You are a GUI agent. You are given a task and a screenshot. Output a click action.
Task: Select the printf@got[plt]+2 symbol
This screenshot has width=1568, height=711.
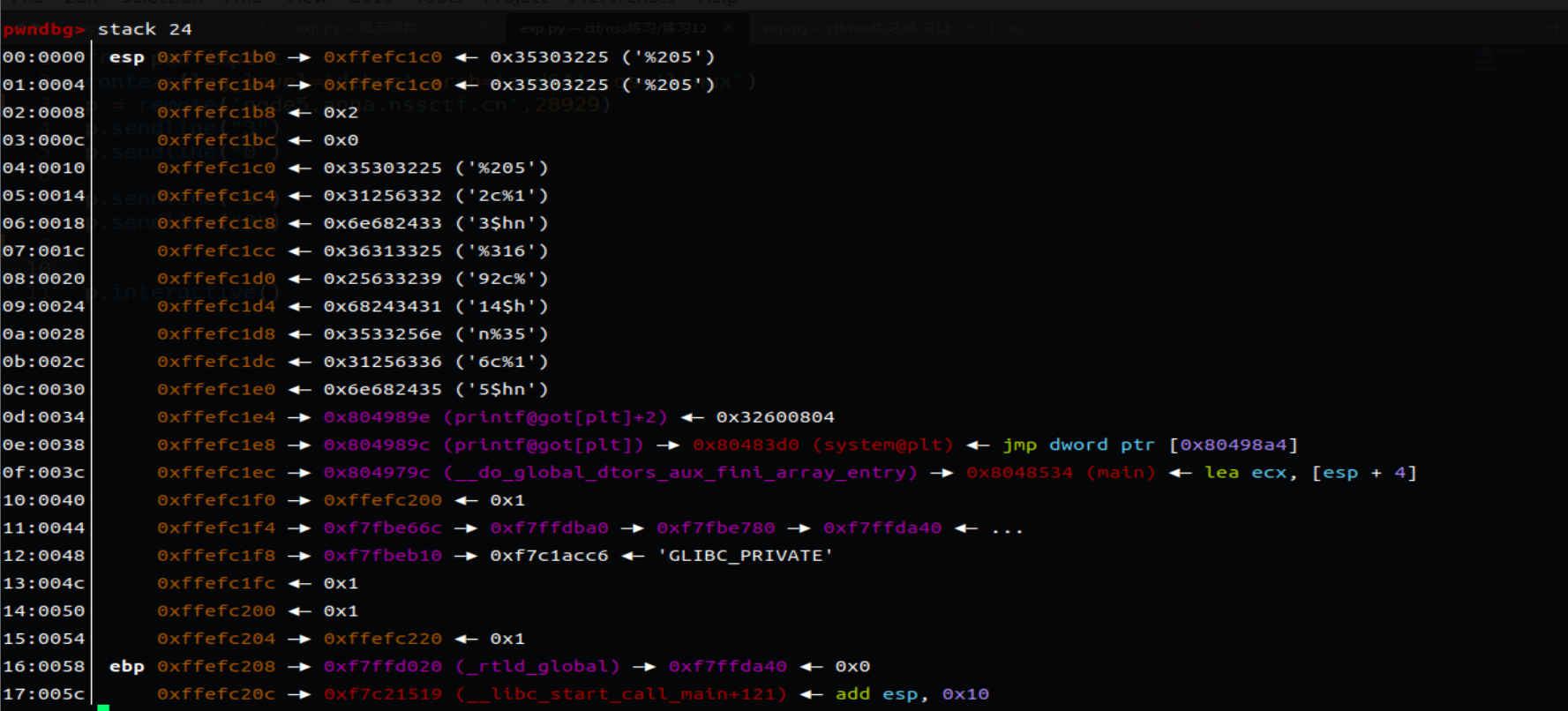click(555, 417)
